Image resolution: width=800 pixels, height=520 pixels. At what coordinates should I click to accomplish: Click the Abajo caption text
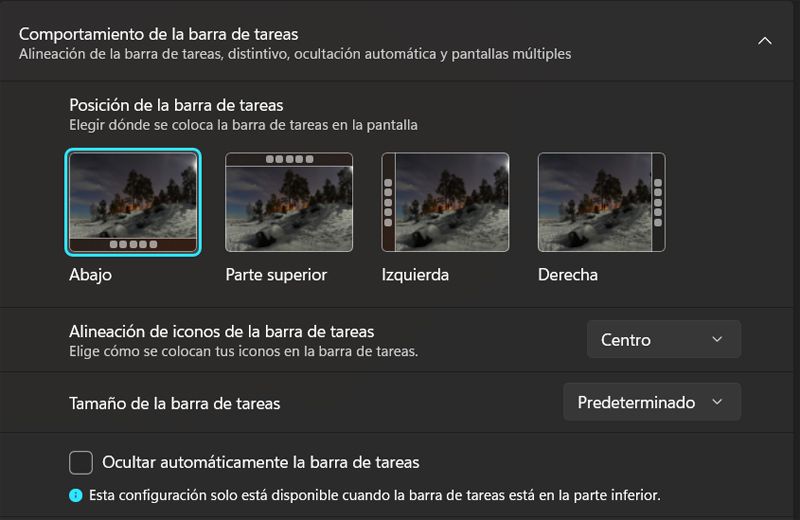tap(90, 275)
